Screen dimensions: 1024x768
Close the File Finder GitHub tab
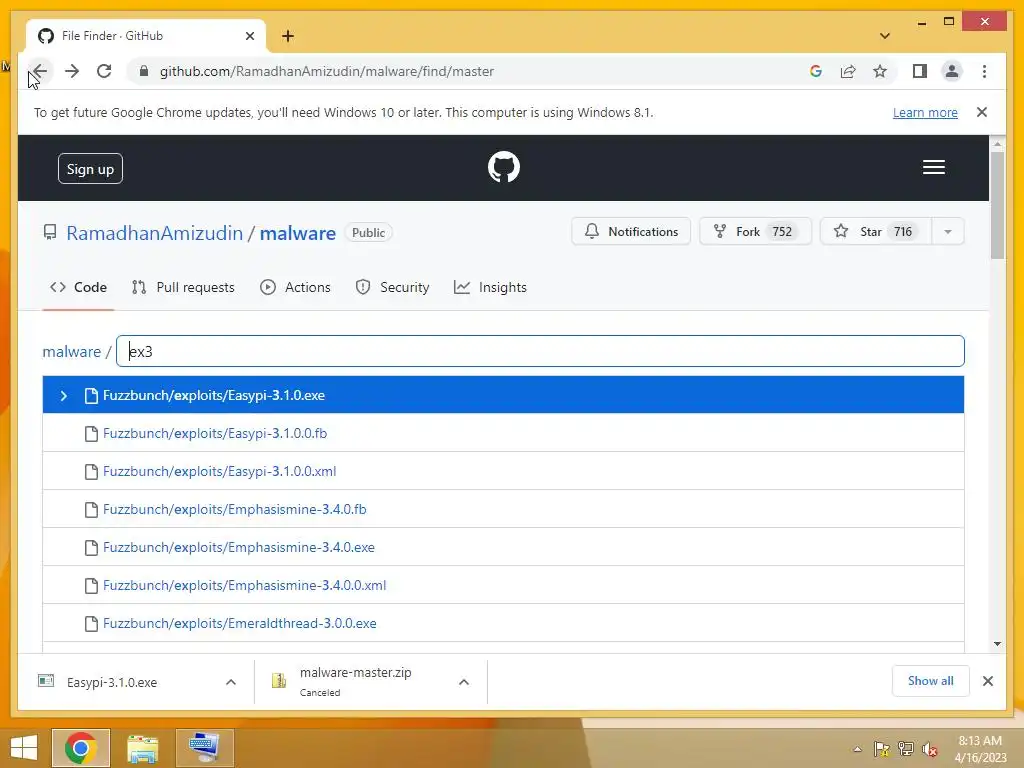tap(249, 36)
